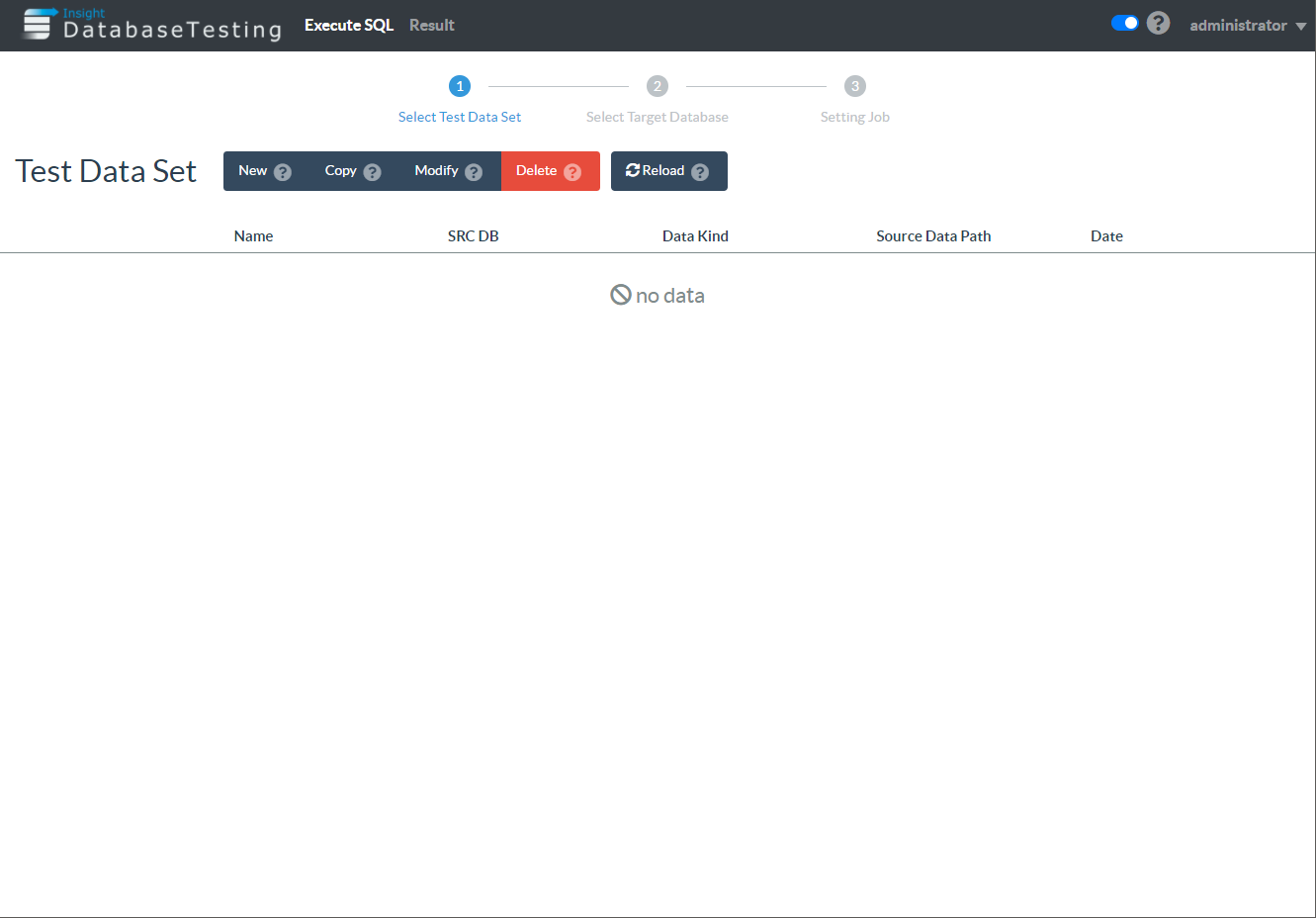Click the help icon beside Reload
The width and height of the screenshot is (1316, 918).
click(700, 172)
